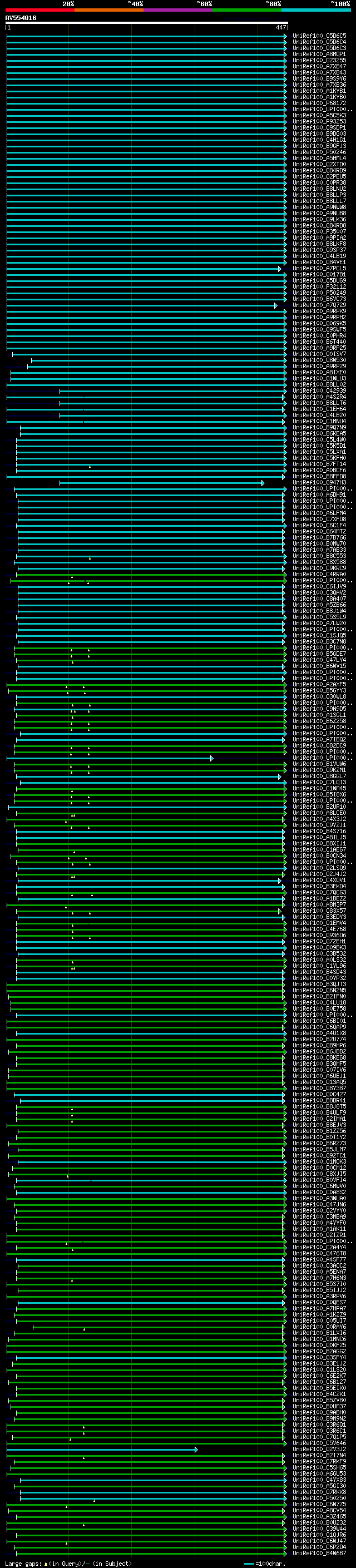Select the UniRef100_Q4H1G1 label

(319, 140)
